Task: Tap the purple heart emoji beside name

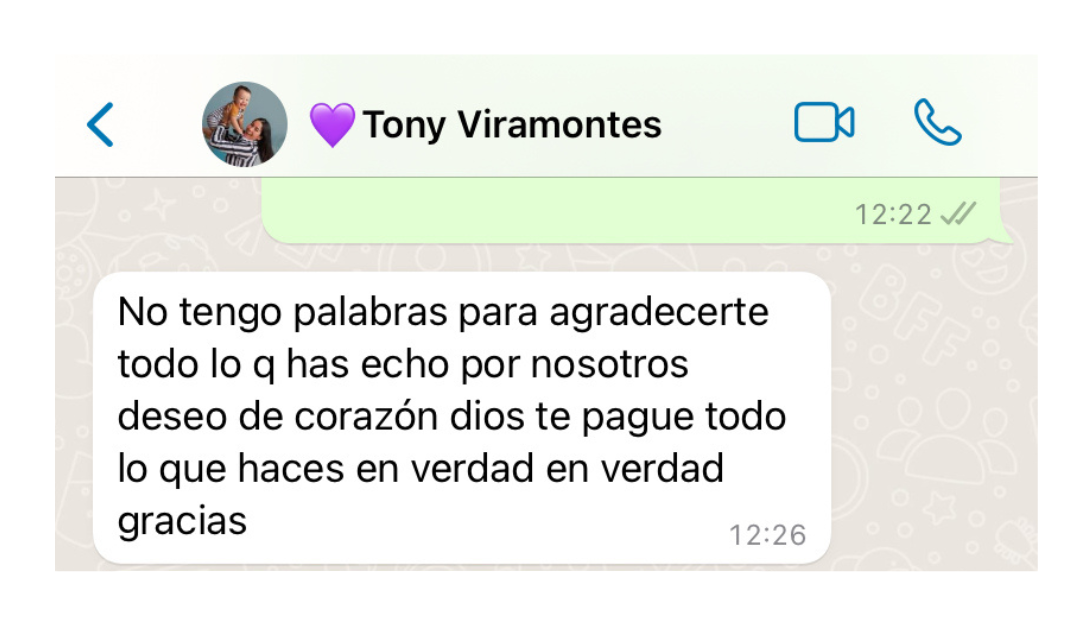Action: (332, 125)
